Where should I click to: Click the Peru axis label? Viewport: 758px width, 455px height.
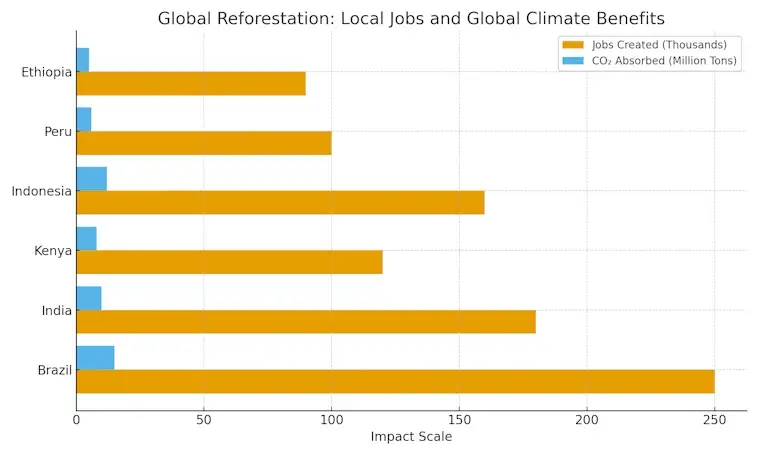pyautogui.click(x=58, y=132)
